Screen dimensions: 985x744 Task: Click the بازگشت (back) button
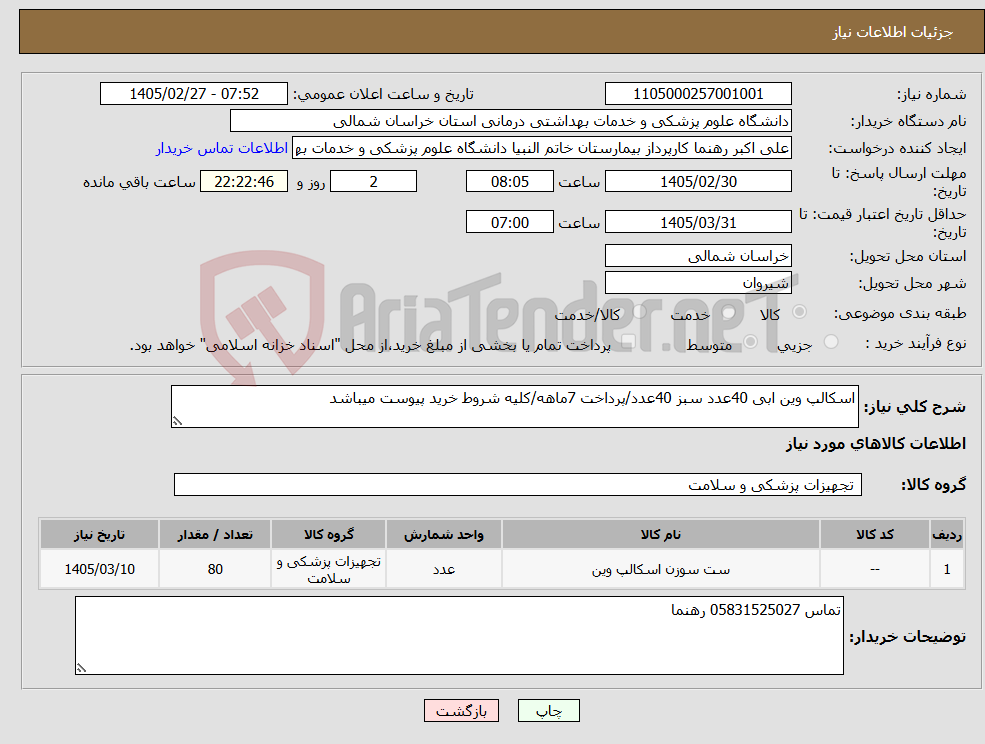461,711
